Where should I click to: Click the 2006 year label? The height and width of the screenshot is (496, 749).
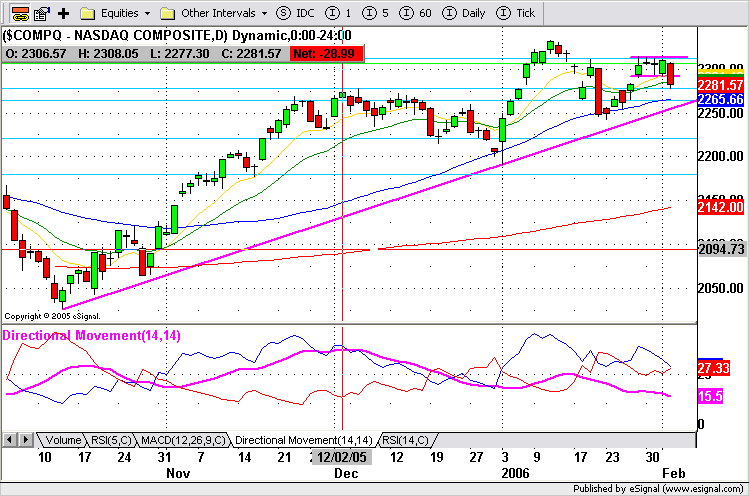coord(515,473)
